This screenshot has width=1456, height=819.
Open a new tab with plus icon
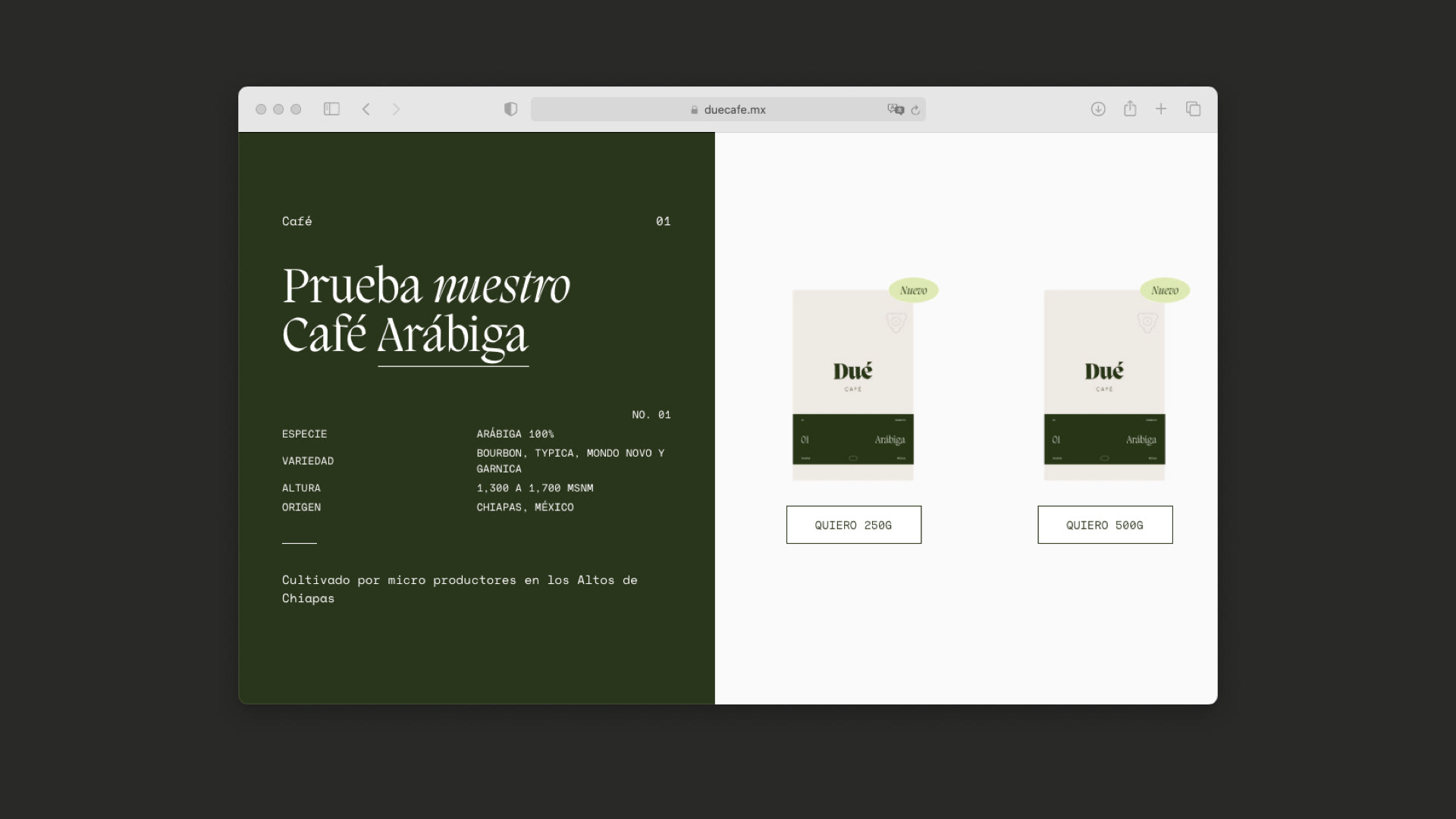(x=1161, y=109)
